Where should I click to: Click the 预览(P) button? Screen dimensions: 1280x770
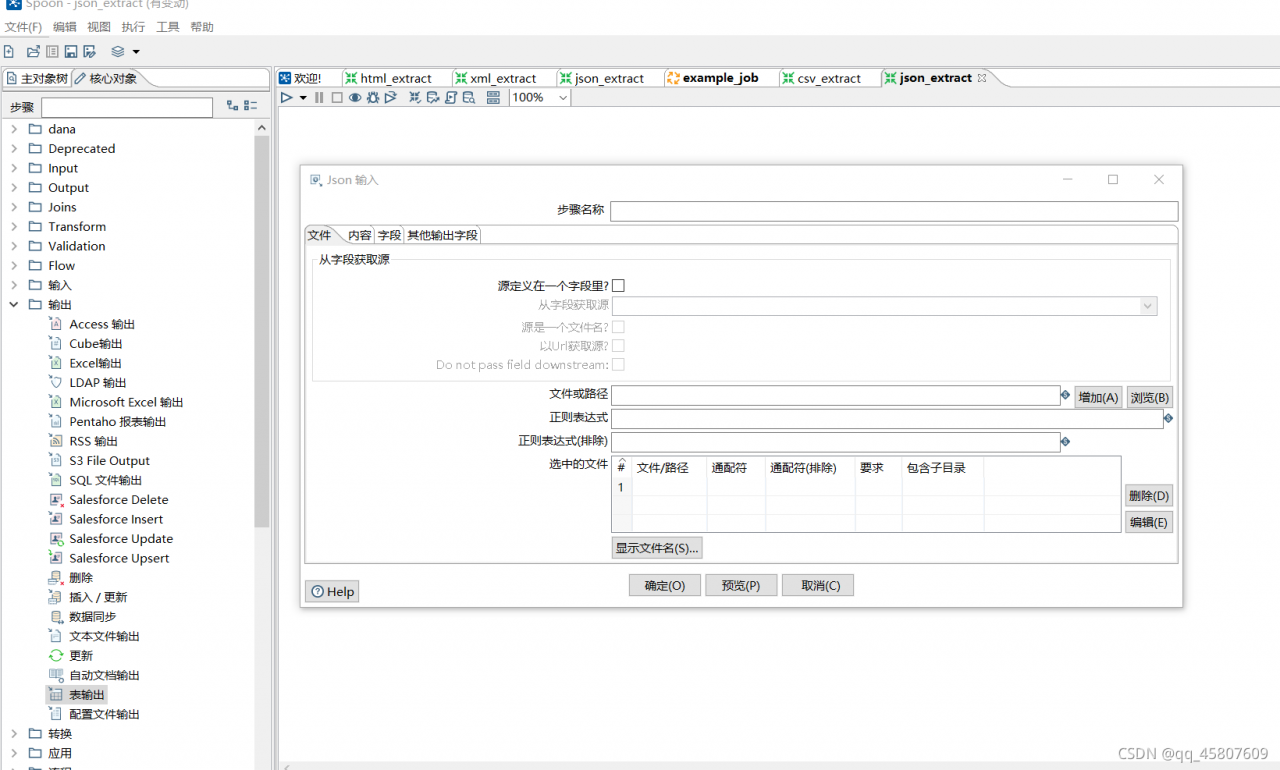[741, 585]
